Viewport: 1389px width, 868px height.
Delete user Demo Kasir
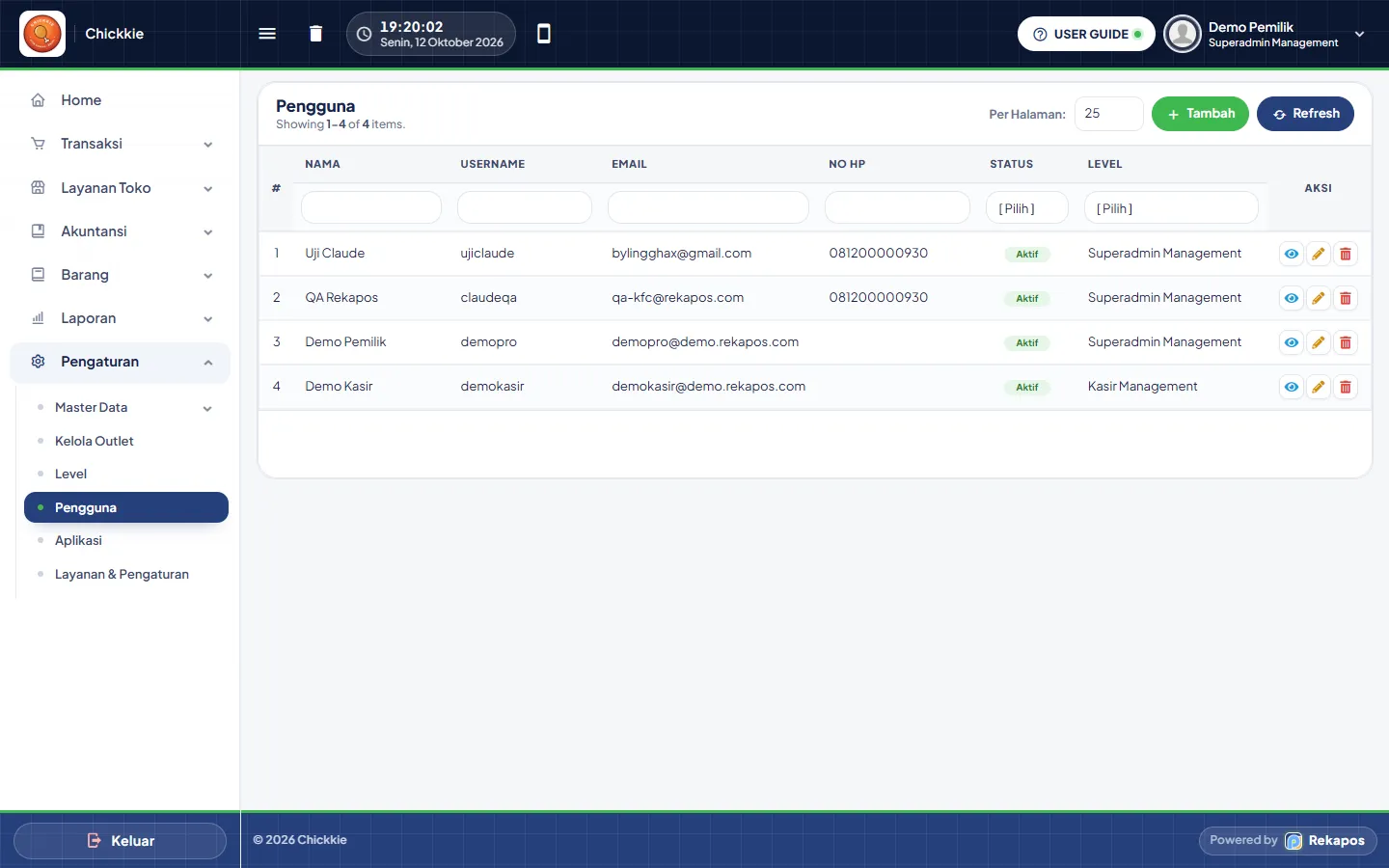pos(1346,387)
